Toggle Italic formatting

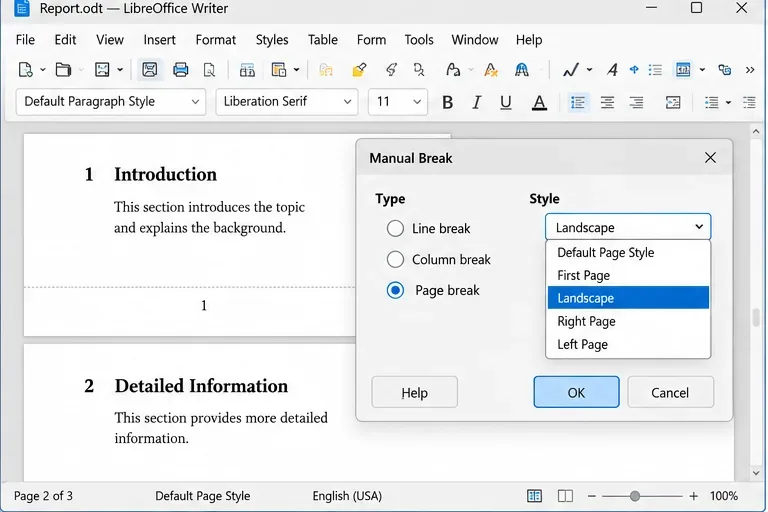click(x=476, y=102)
